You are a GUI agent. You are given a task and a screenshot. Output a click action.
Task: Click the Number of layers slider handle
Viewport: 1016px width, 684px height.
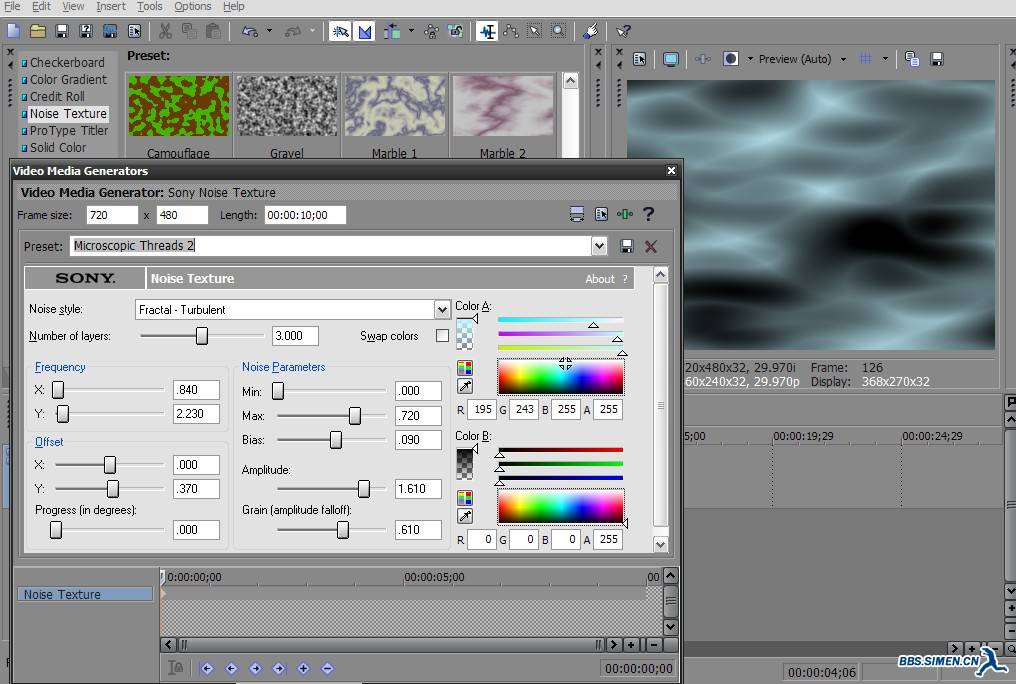point(202,336)
